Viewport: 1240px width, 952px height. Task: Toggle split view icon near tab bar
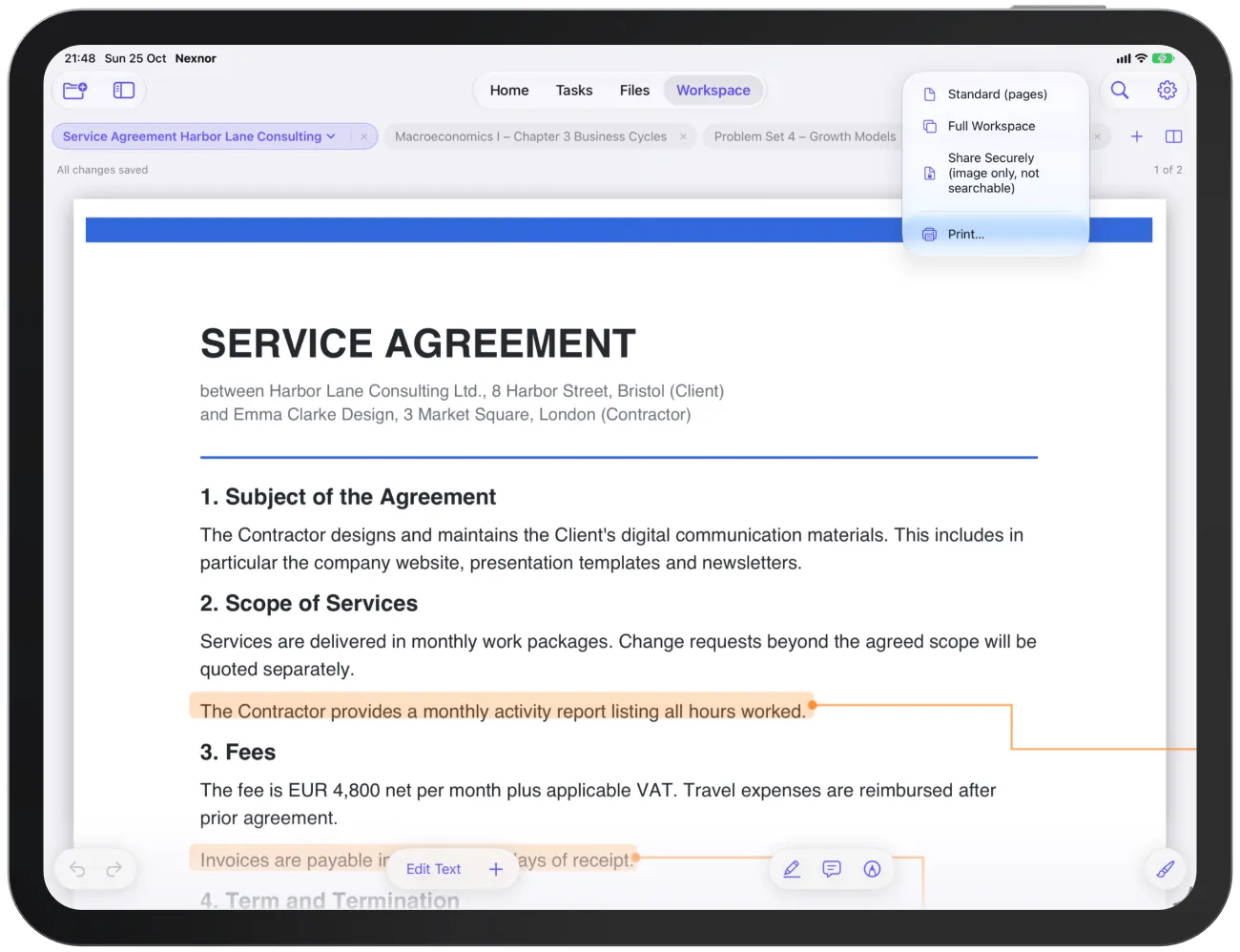pyautogui.click(x=1174, y=136)
